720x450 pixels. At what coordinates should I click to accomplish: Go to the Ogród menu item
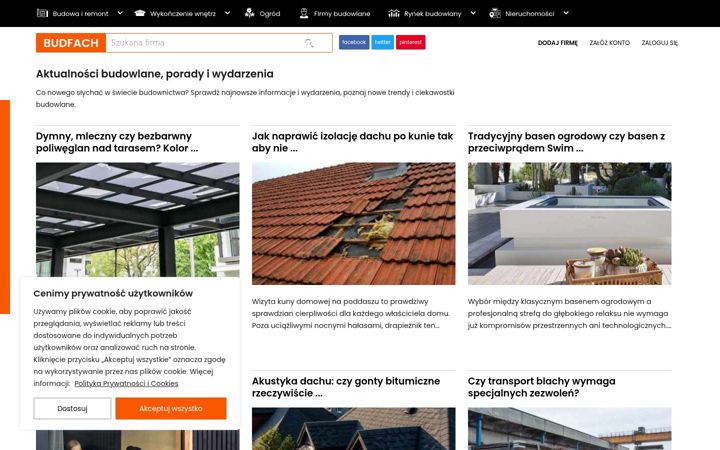tap(270, 14)
